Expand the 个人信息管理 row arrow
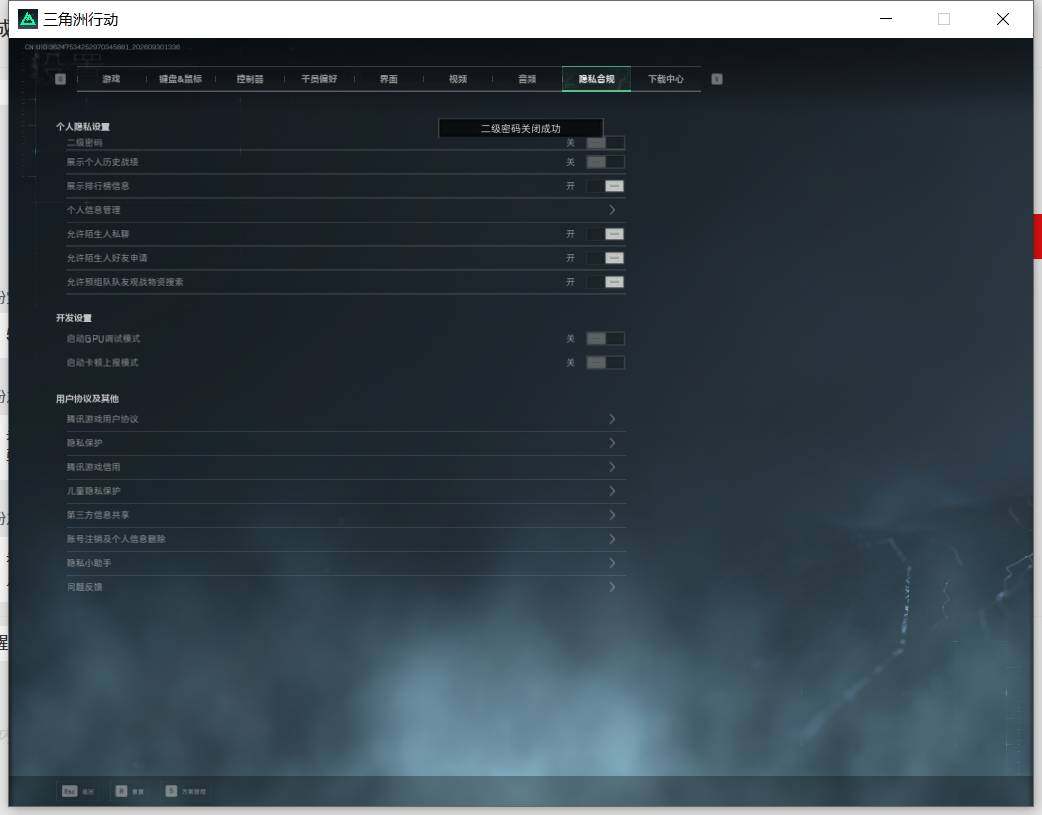Screen dimensions: 1042x815 point(612,210)
